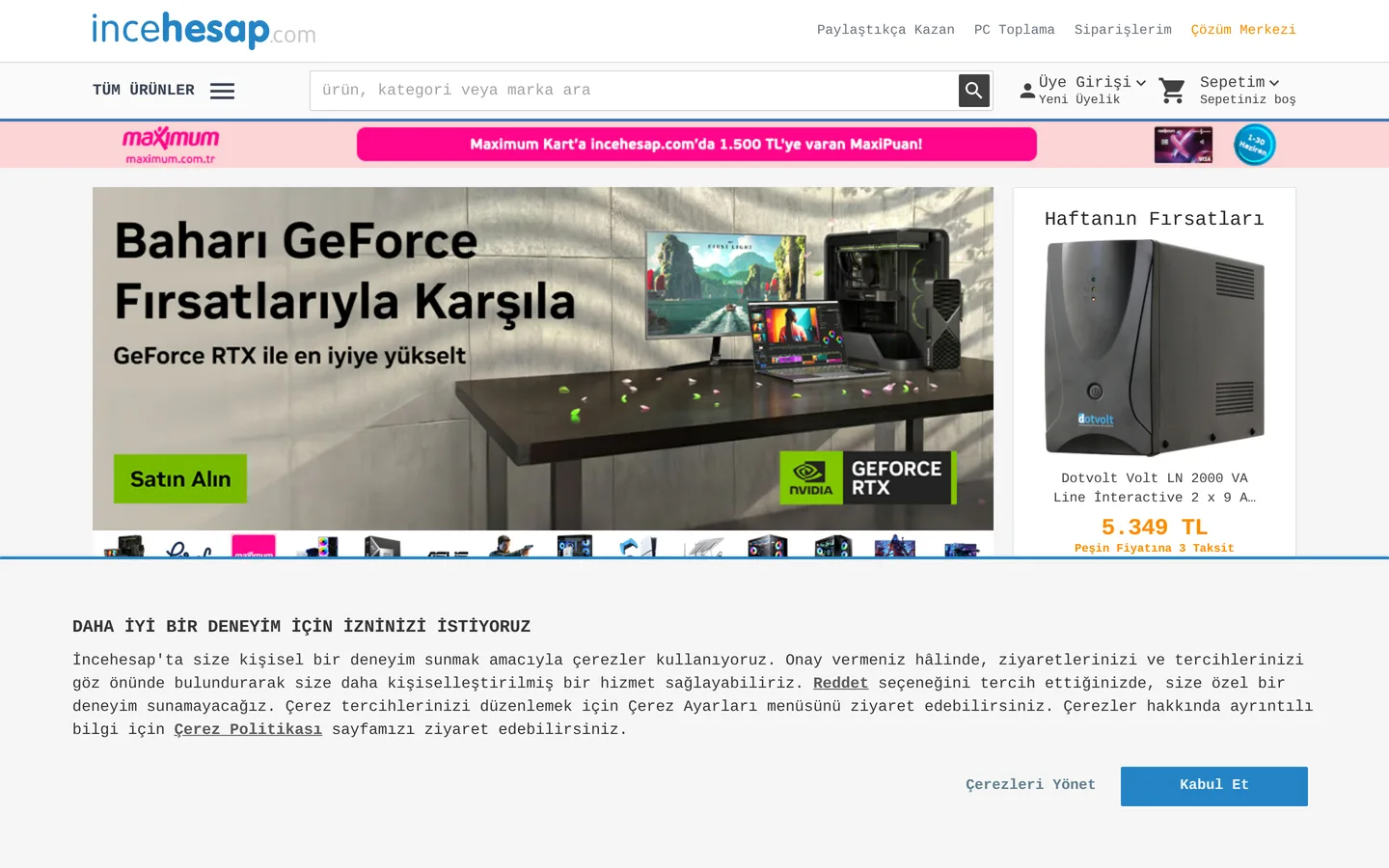
Task: Click the blue 1-30 Haziran badge
Action: click(1255, 145)
